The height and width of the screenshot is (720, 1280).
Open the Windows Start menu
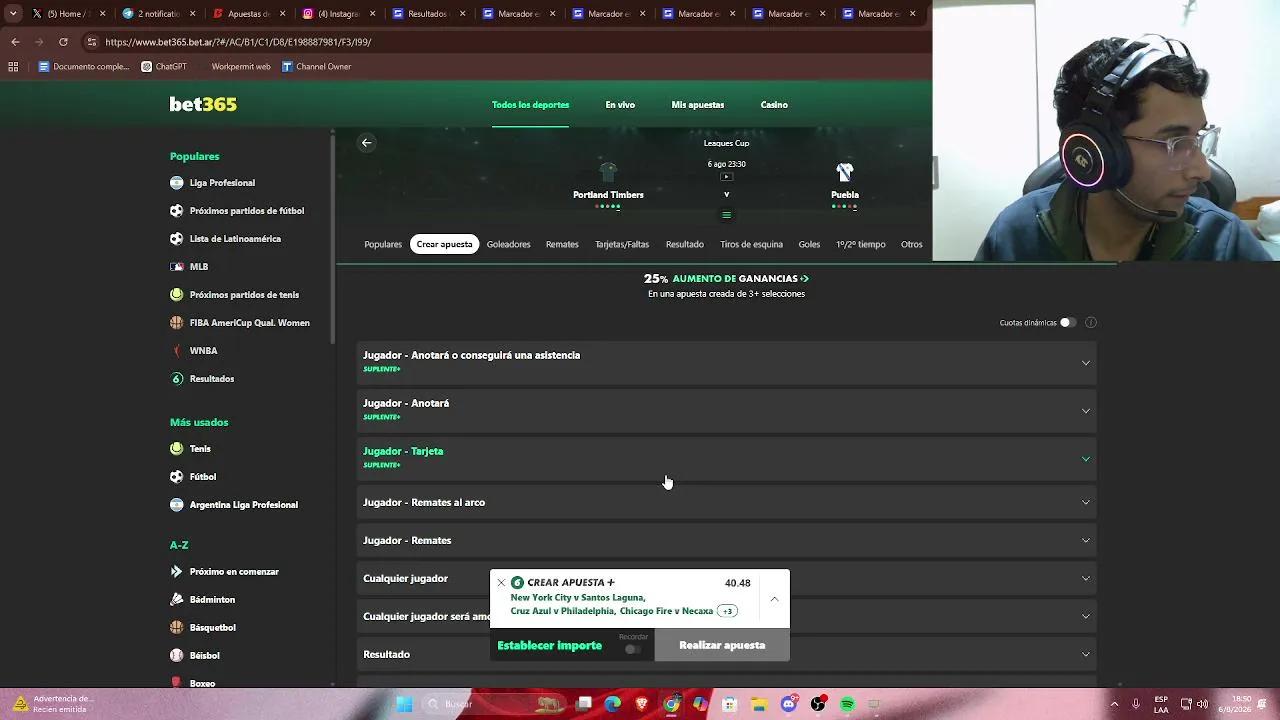(x=404, y=704)
